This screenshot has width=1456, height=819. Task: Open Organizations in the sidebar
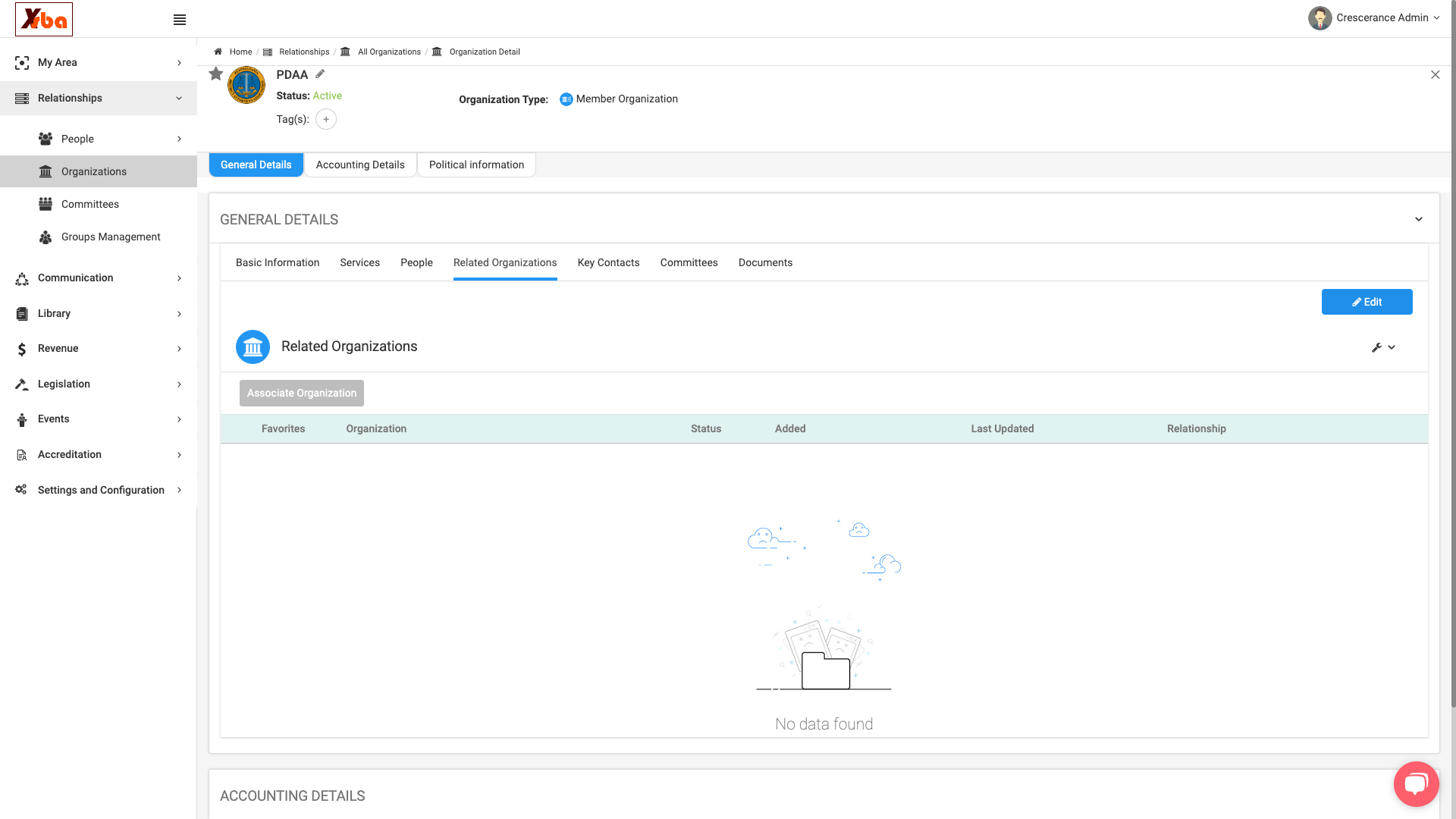pyautogui.click(x=99, y=171)
